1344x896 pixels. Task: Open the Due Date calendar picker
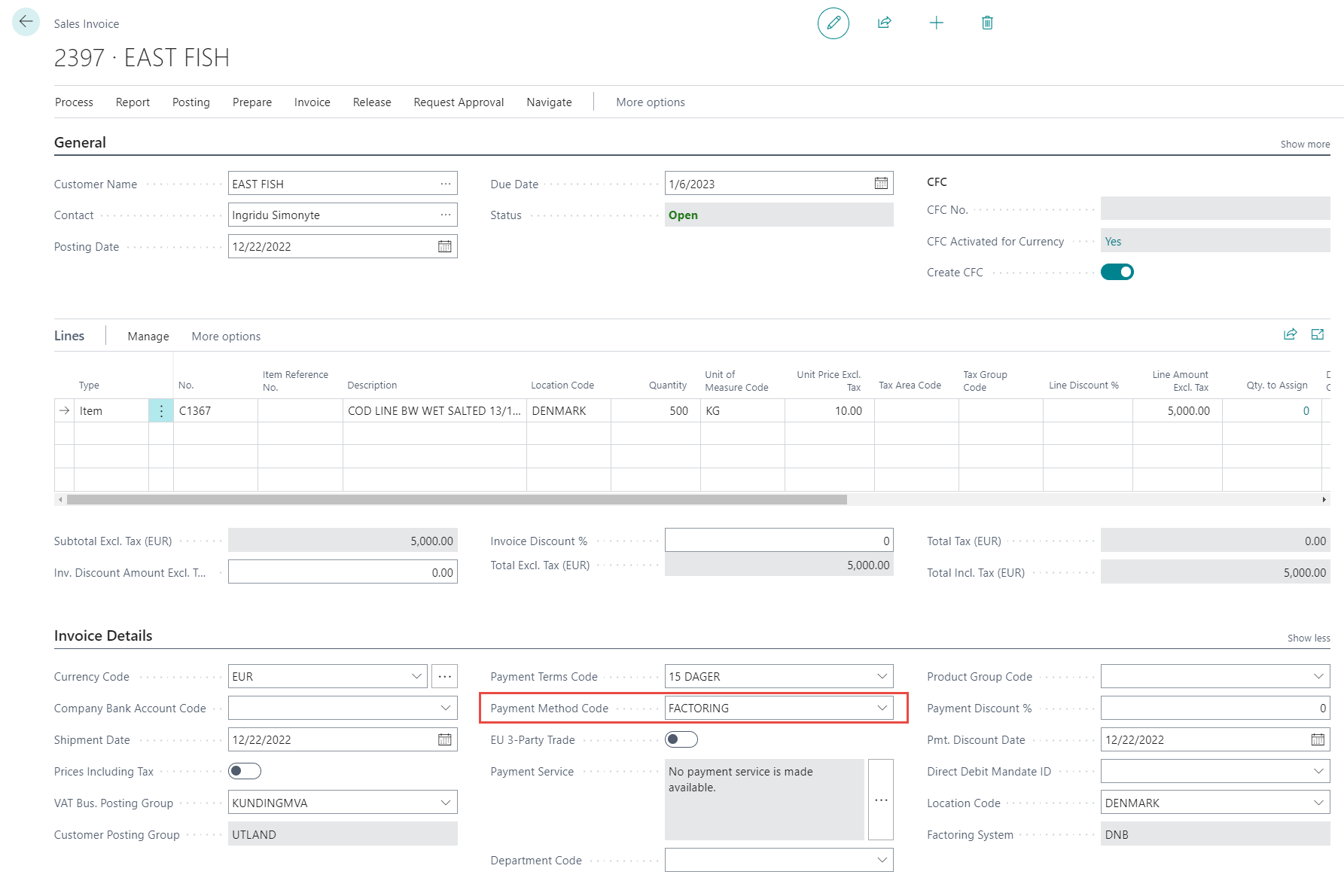point(881,184)
